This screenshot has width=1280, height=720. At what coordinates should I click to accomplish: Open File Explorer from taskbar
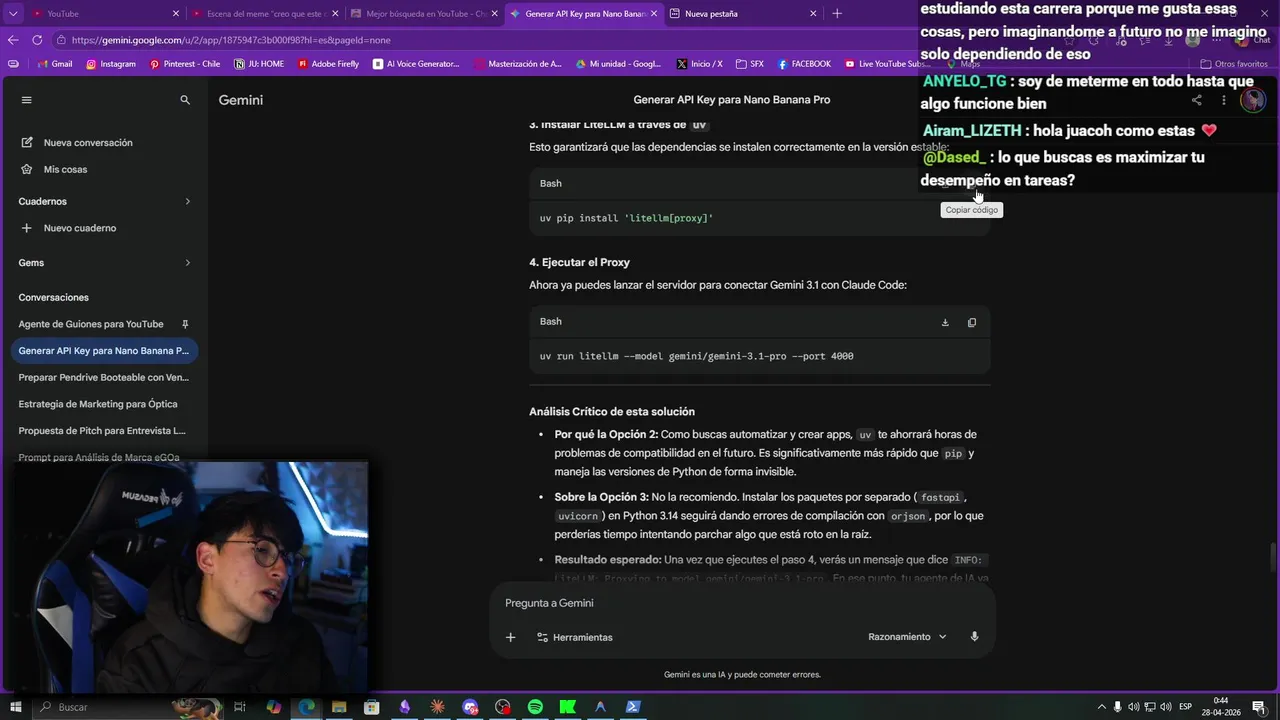pyautogui.click(x=339, y=707)
